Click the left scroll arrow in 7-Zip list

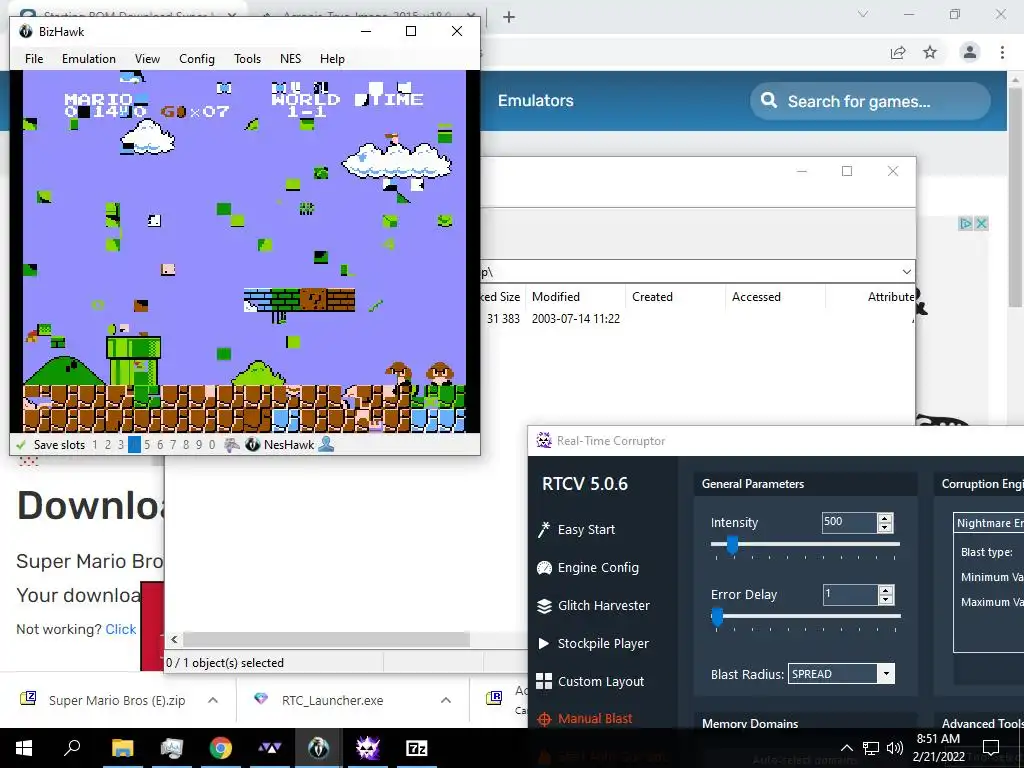[x=174, y=639]
